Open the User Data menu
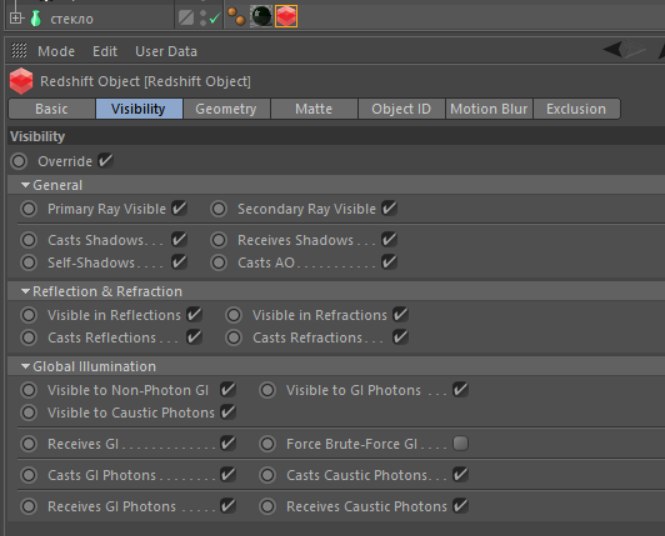Viewport: 665px width, 536px height. [x=166, y=51]
